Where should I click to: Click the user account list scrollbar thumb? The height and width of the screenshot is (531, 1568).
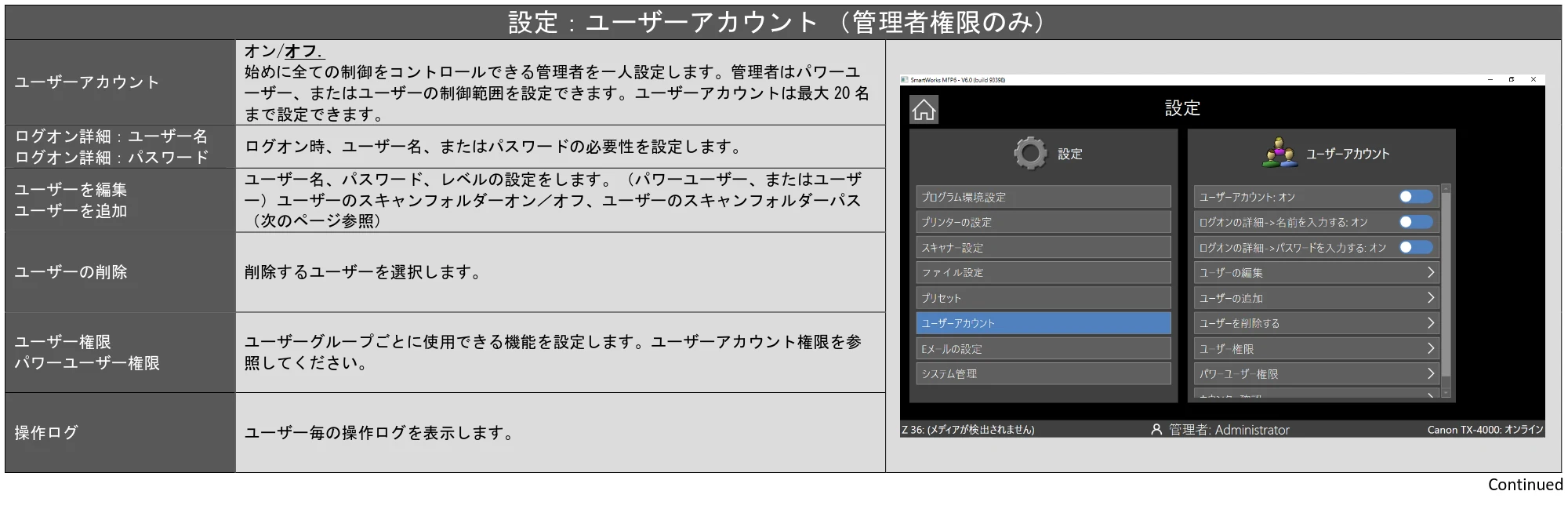tap(1446, 284)
